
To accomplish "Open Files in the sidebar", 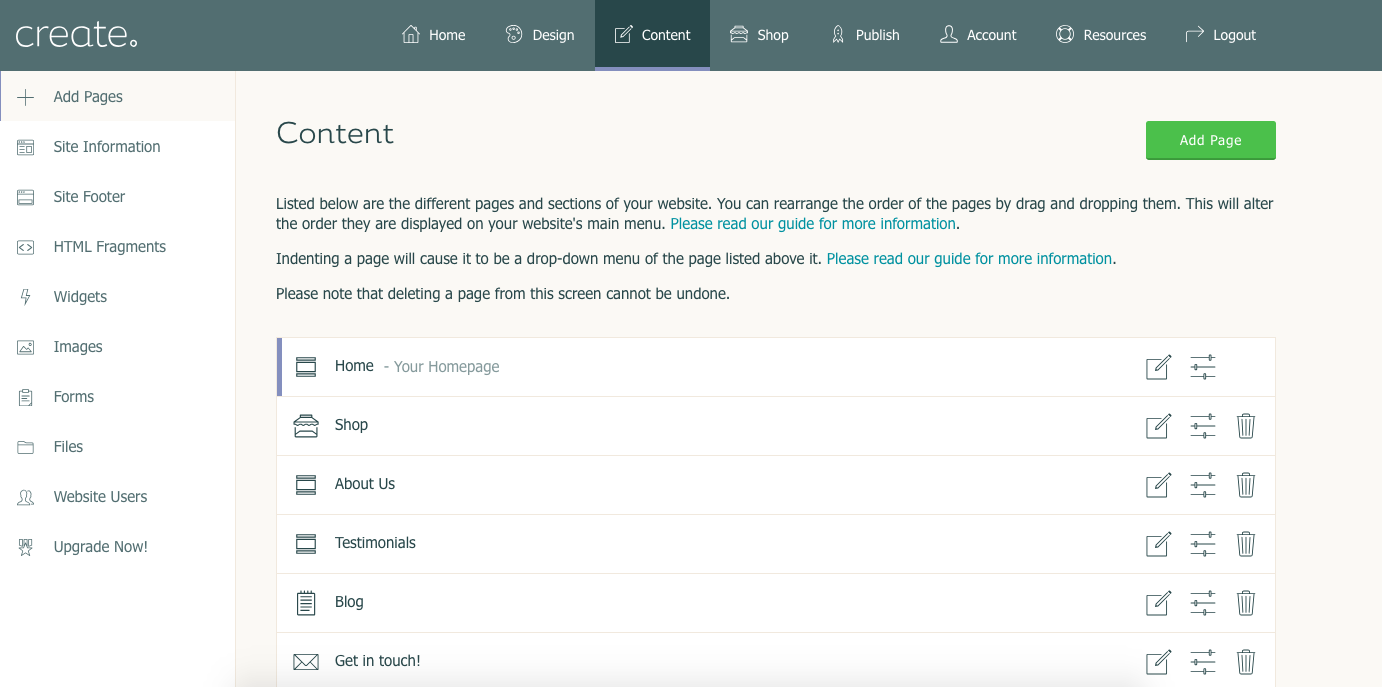I will coord(118,446).
